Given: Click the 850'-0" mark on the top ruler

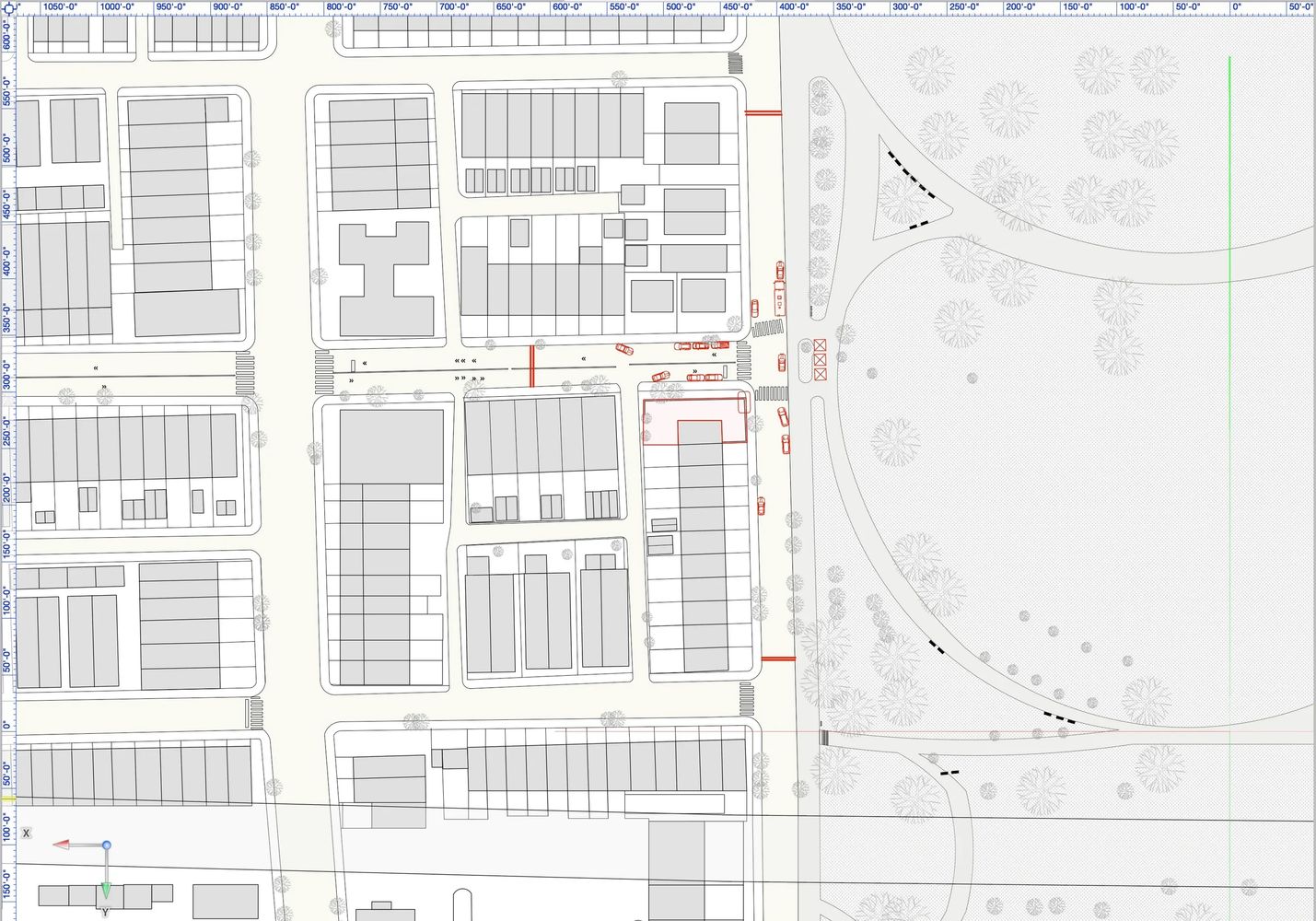Looking at the screenshot, I should [284, 6].
